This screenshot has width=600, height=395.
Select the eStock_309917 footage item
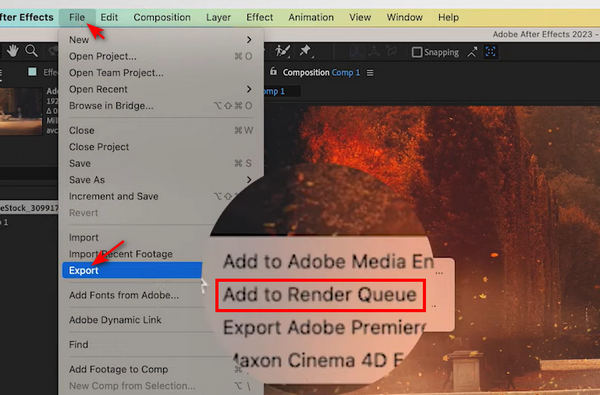(x=29, y=208)
